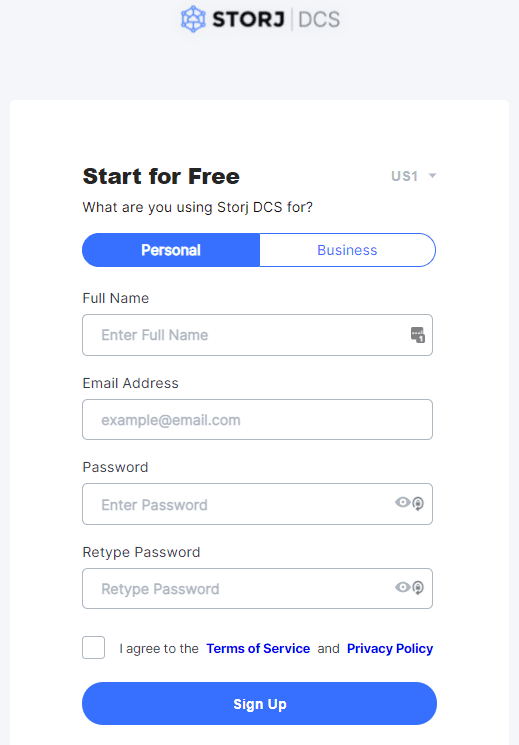This screenshot has height=745, width=519.
Task: Open the autofill icon in Full Name field
Action: coord(418,334)
